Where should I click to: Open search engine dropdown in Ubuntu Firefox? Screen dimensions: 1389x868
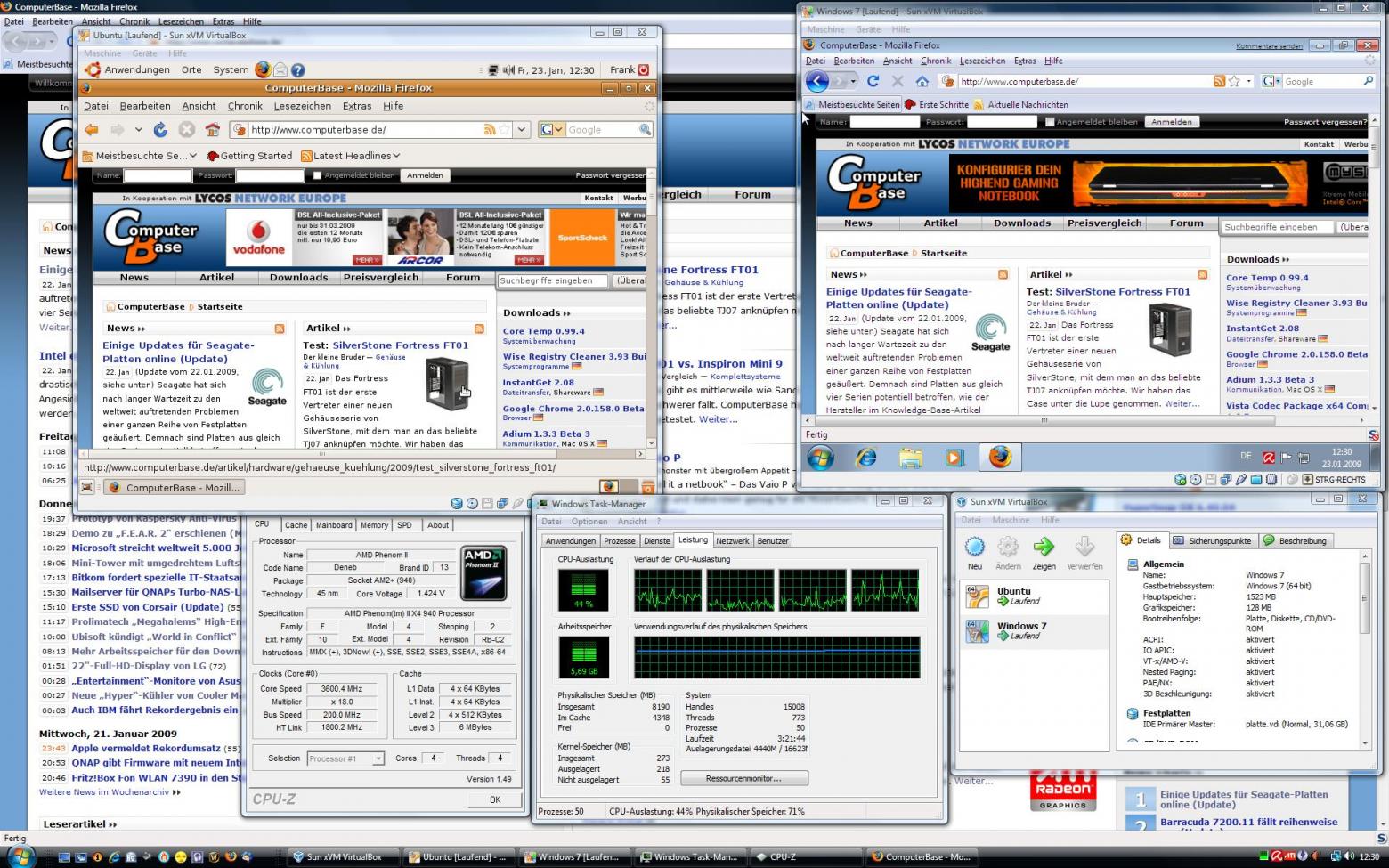(558, 129)
